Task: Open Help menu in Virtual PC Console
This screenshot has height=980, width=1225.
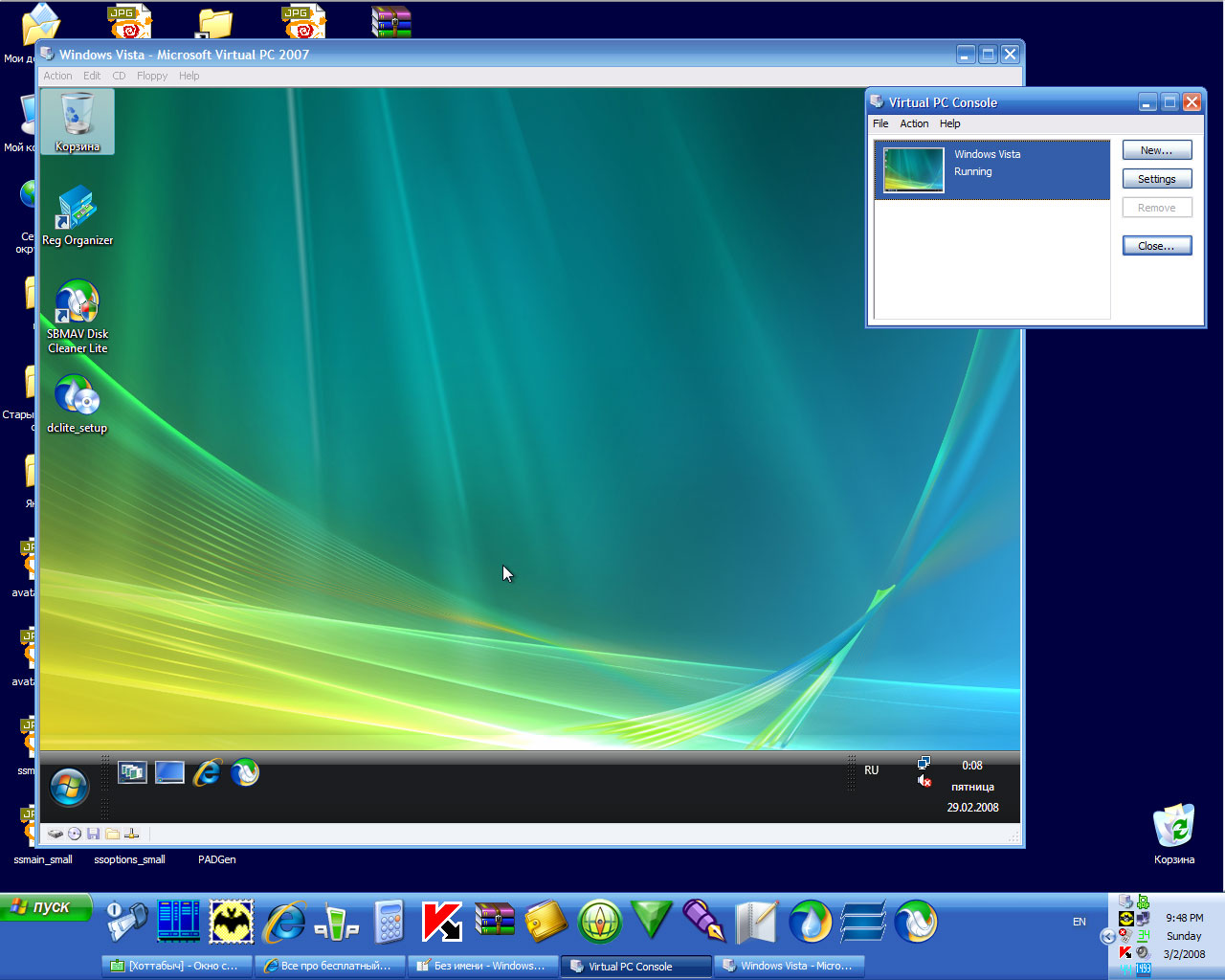Action: (949, 123)
